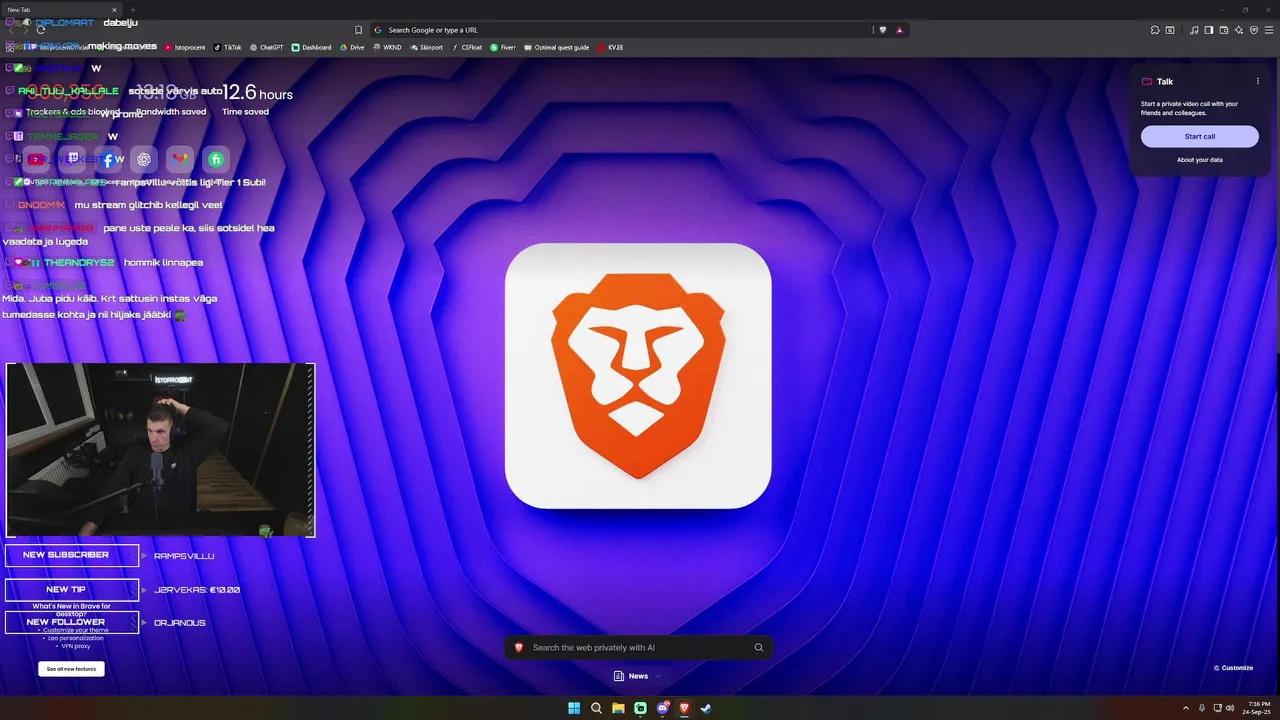This screenshot has height=720, width=1280.
Task: Close the New Tab tab
Action: coord(114,10)
